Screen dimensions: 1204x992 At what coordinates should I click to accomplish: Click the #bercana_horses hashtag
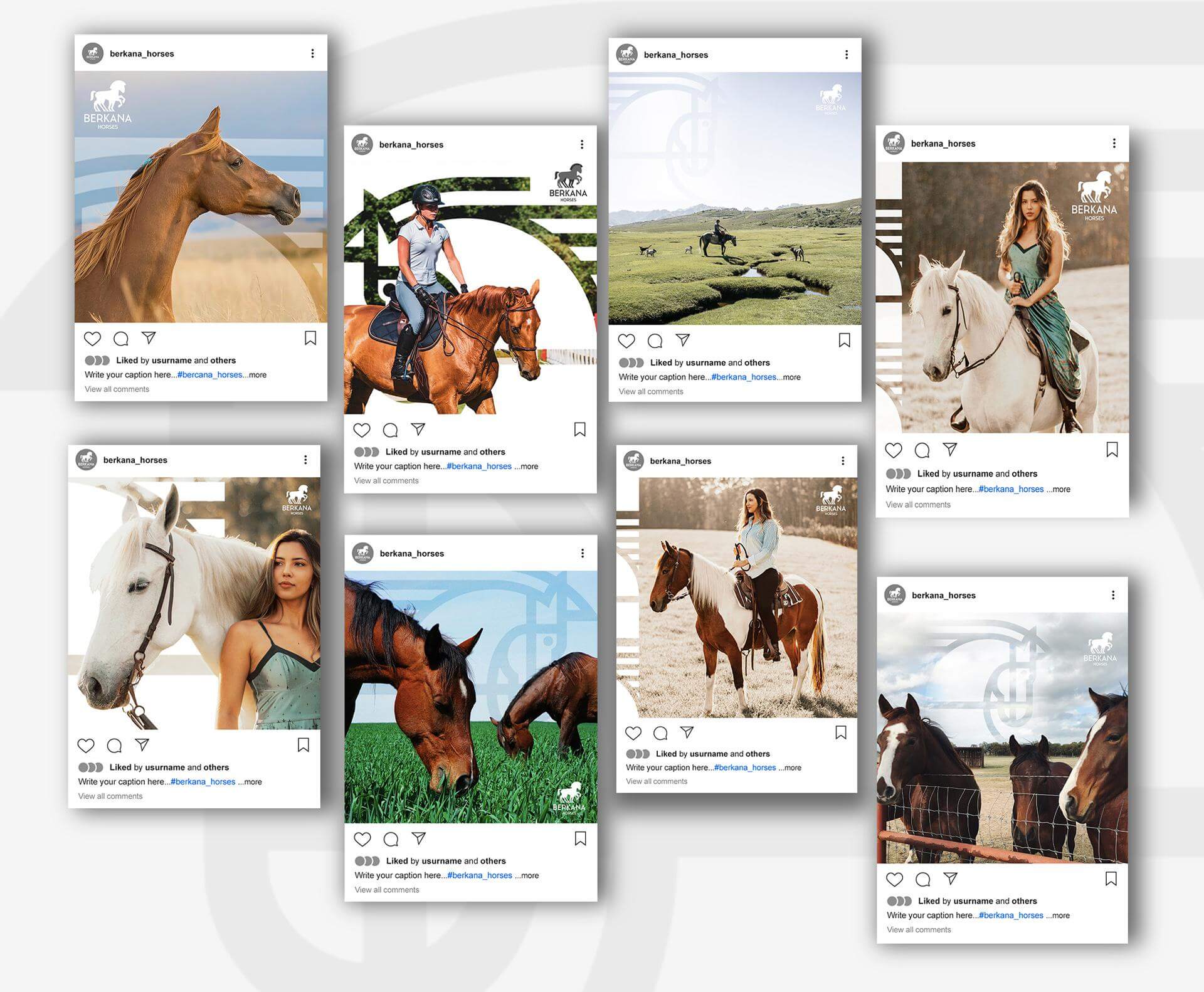(x=209, y=375)
